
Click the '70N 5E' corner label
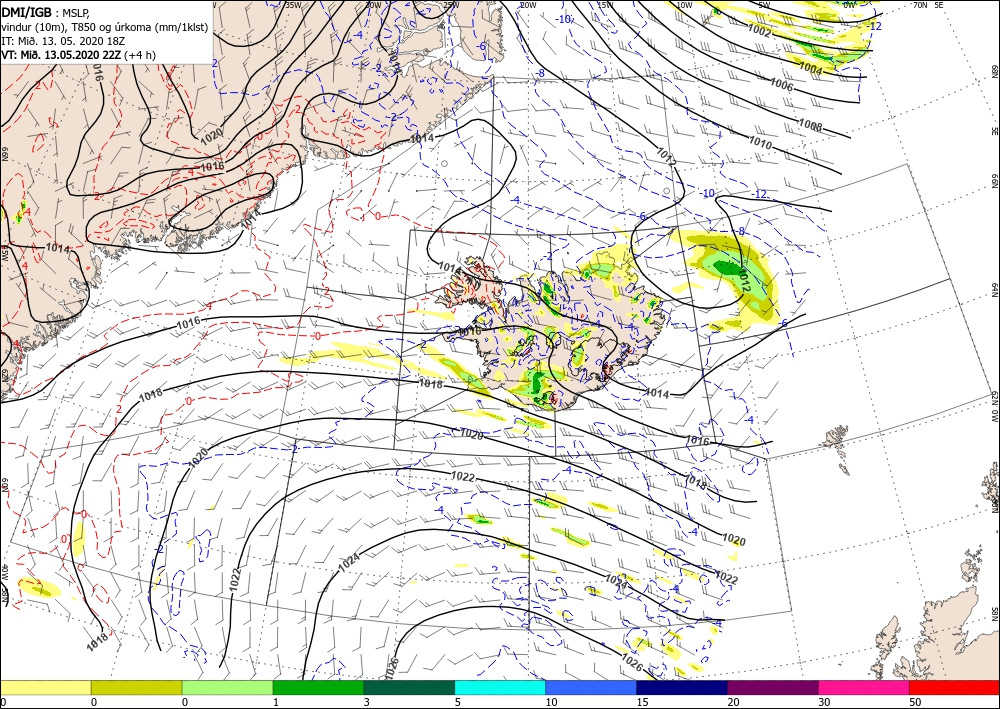click(x=928, y=5)
